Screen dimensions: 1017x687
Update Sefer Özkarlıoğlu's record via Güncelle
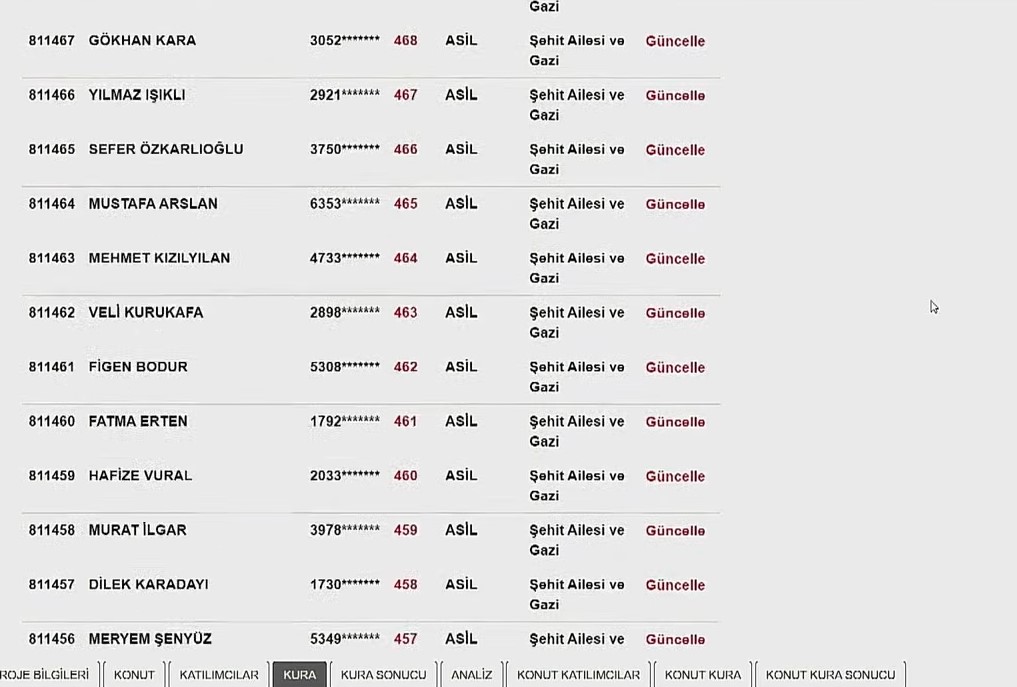[675, 150]
